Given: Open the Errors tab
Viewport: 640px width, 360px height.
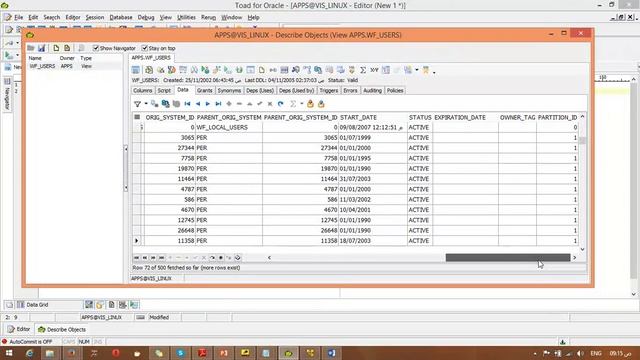Looking at the screenshot, I should [x=350, y=91].
